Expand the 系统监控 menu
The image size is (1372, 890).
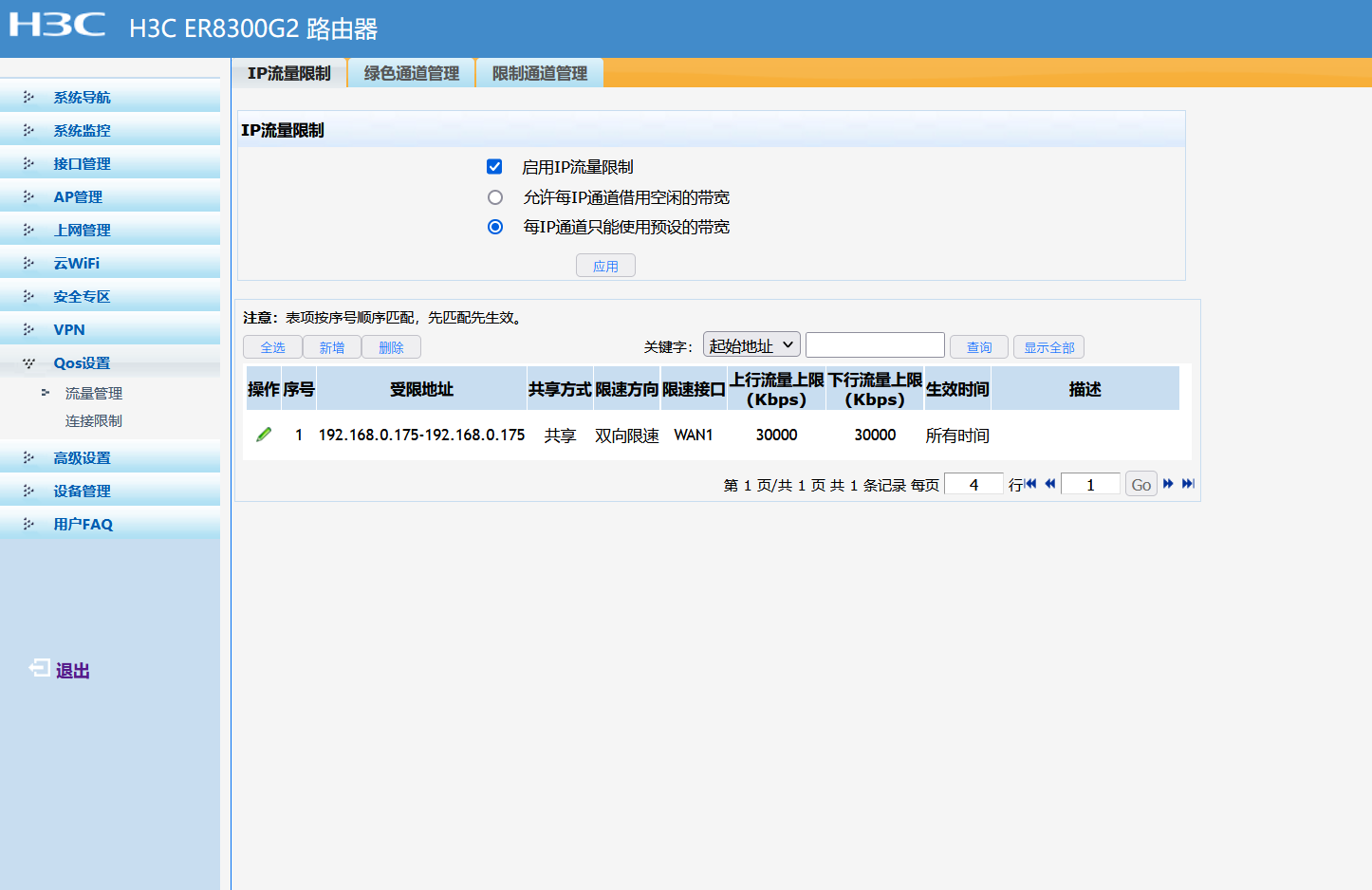tap(110, 130)
